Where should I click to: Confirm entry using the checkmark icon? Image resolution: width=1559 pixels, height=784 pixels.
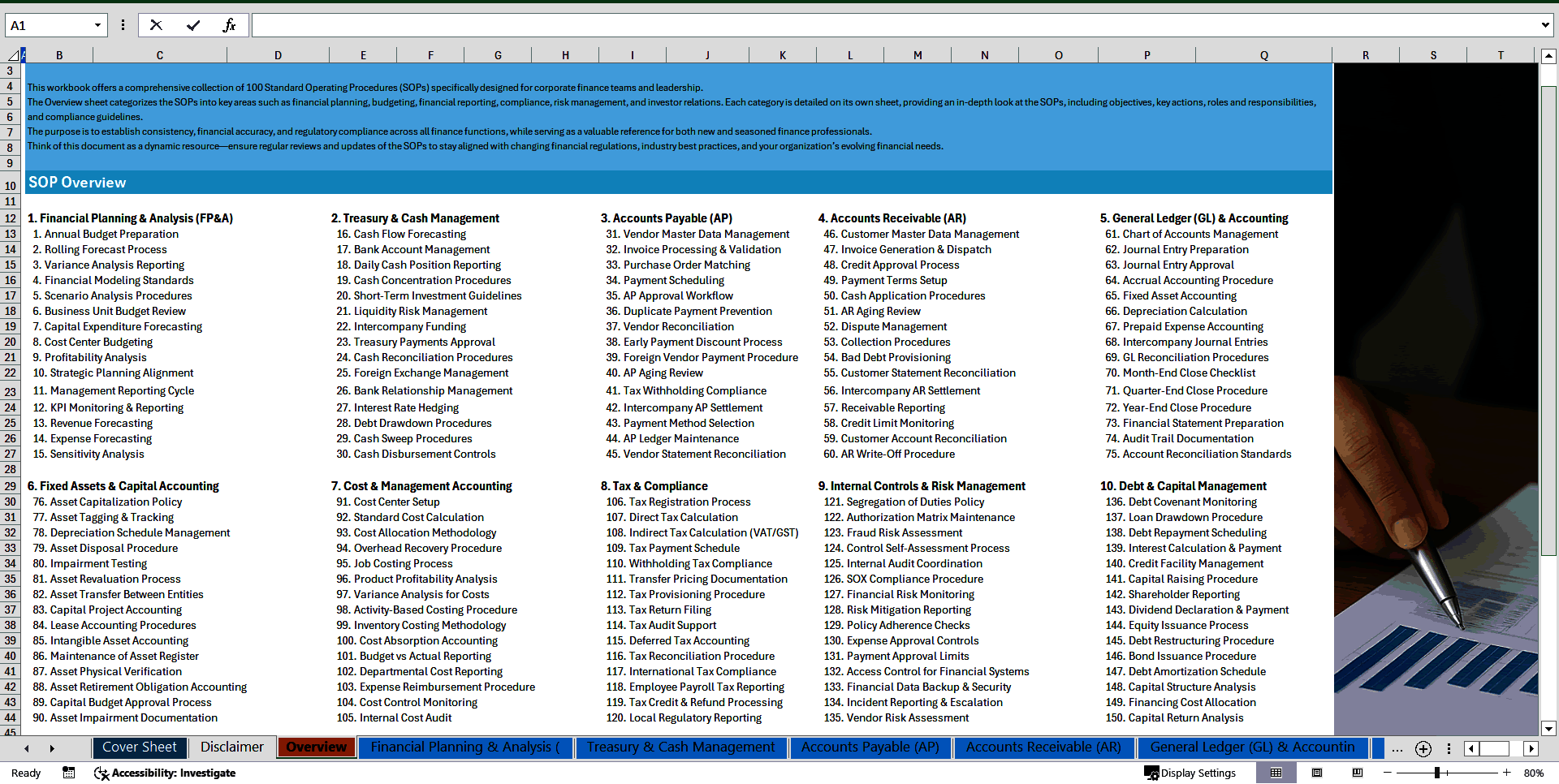pyautogui.click(x=193, y=24)
